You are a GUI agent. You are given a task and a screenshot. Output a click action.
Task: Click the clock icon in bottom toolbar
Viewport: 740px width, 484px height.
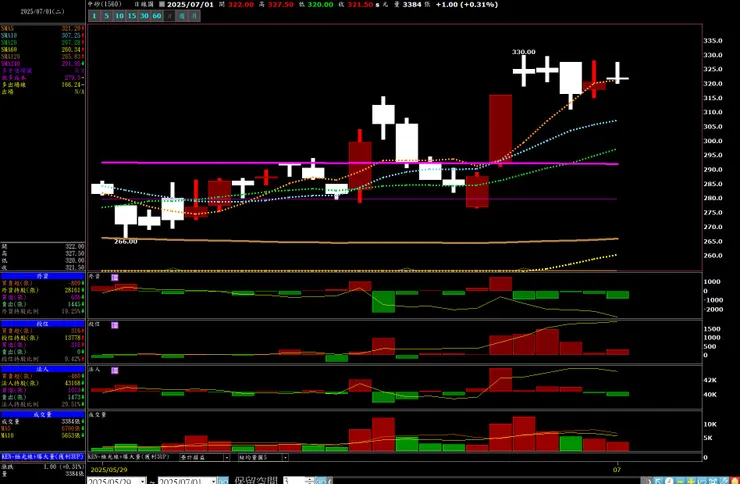[x=669, y=481]
